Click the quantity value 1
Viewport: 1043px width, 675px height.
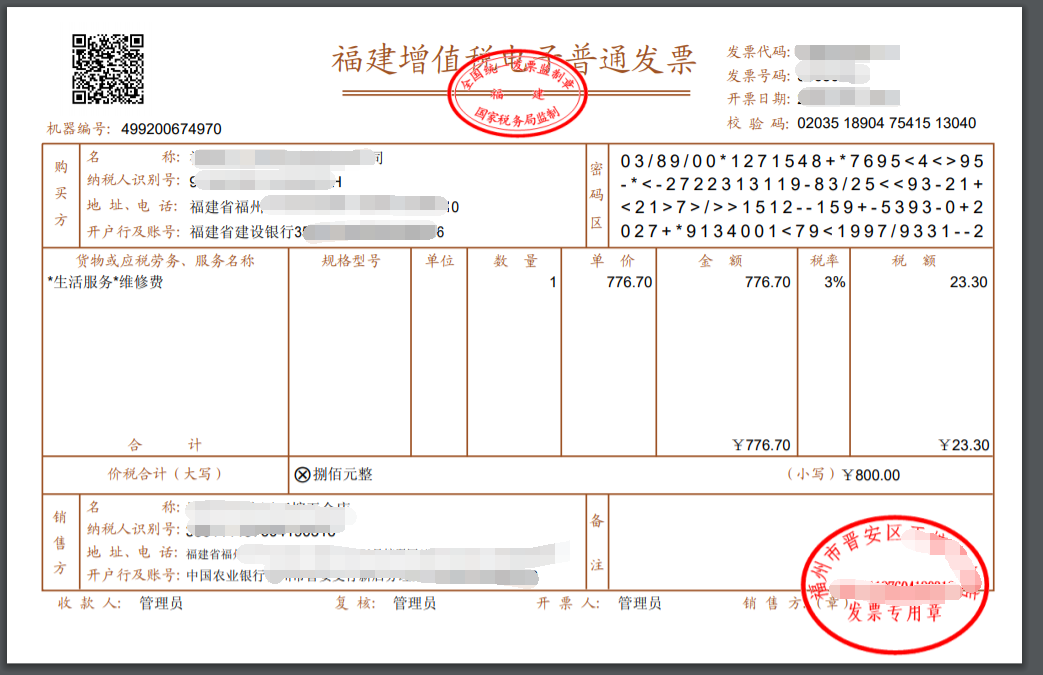click(x=553, y=282)
